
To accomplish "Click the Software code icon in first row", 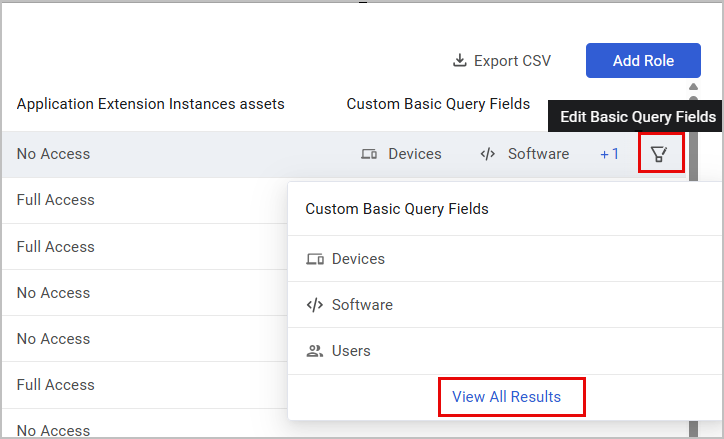I will pos(488,154).
